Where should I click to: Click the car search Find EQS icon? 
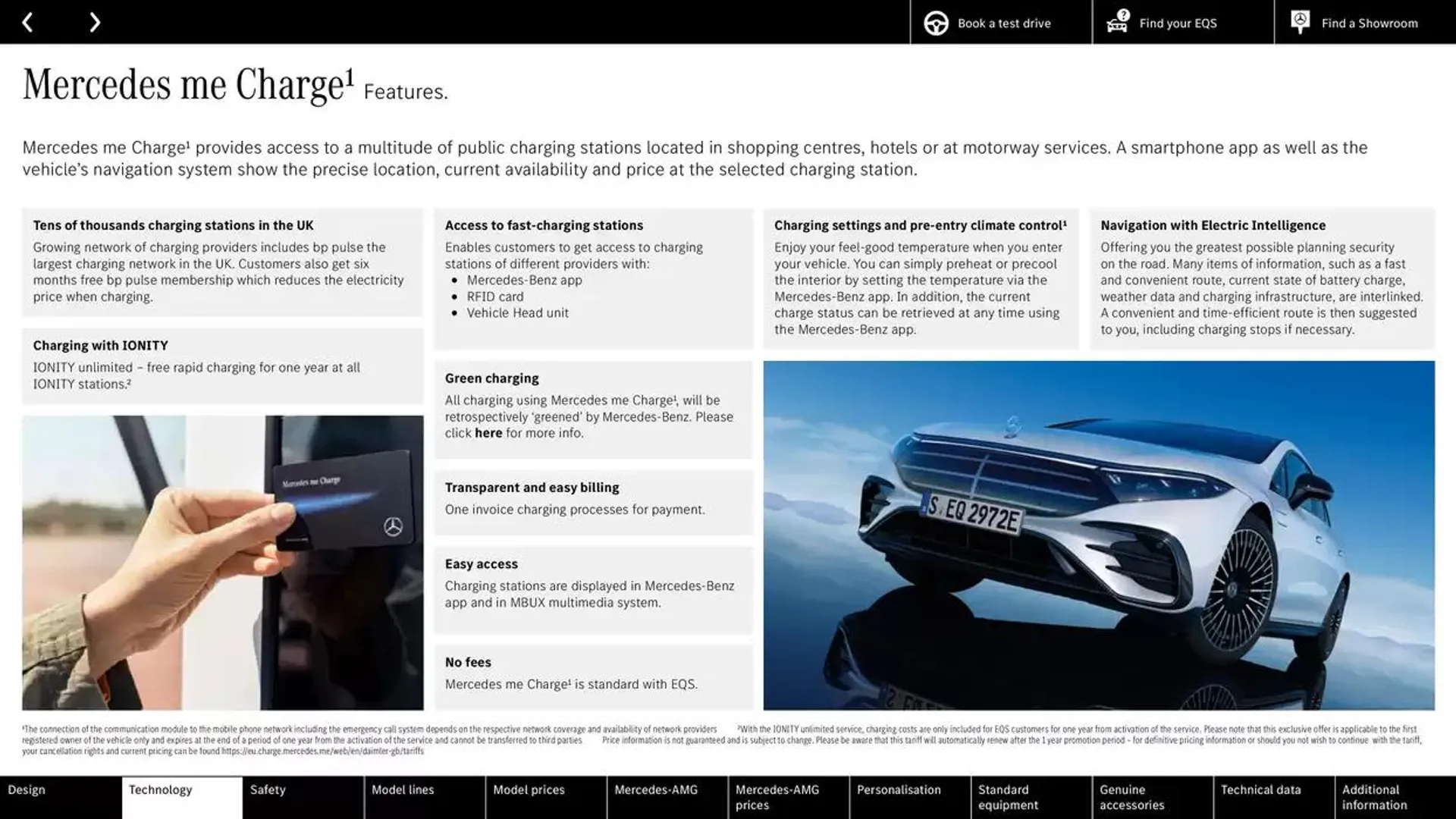[x=1116, y=22]
